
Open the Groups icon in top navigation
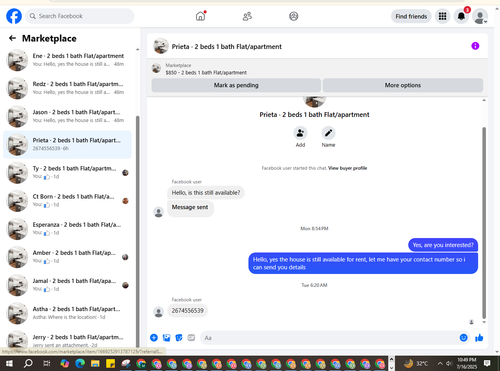(293, 16)
